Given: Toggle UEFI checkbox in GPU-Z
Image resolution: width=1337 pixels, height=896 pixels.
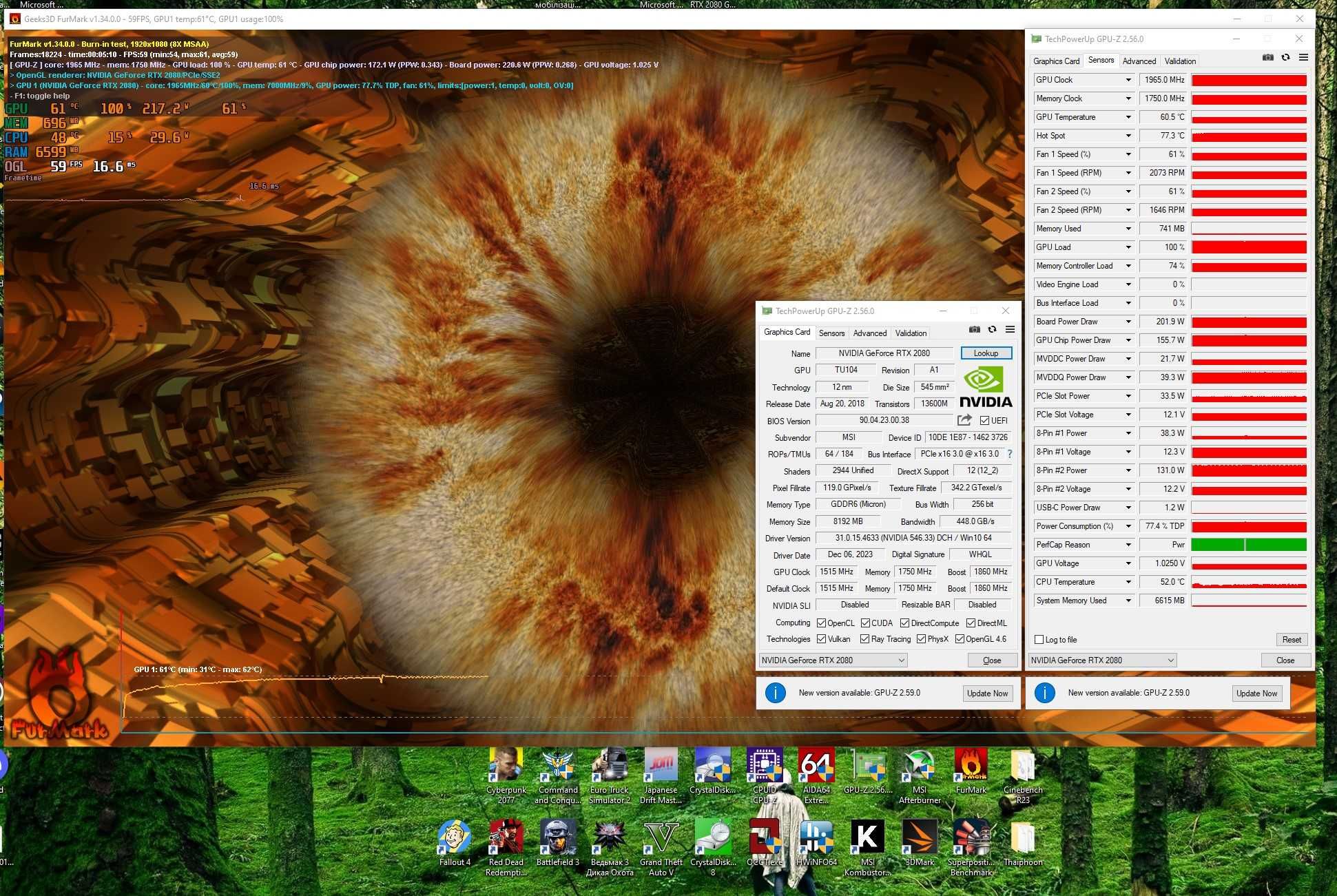Looking at the screenshot, I should pos(984,421).
